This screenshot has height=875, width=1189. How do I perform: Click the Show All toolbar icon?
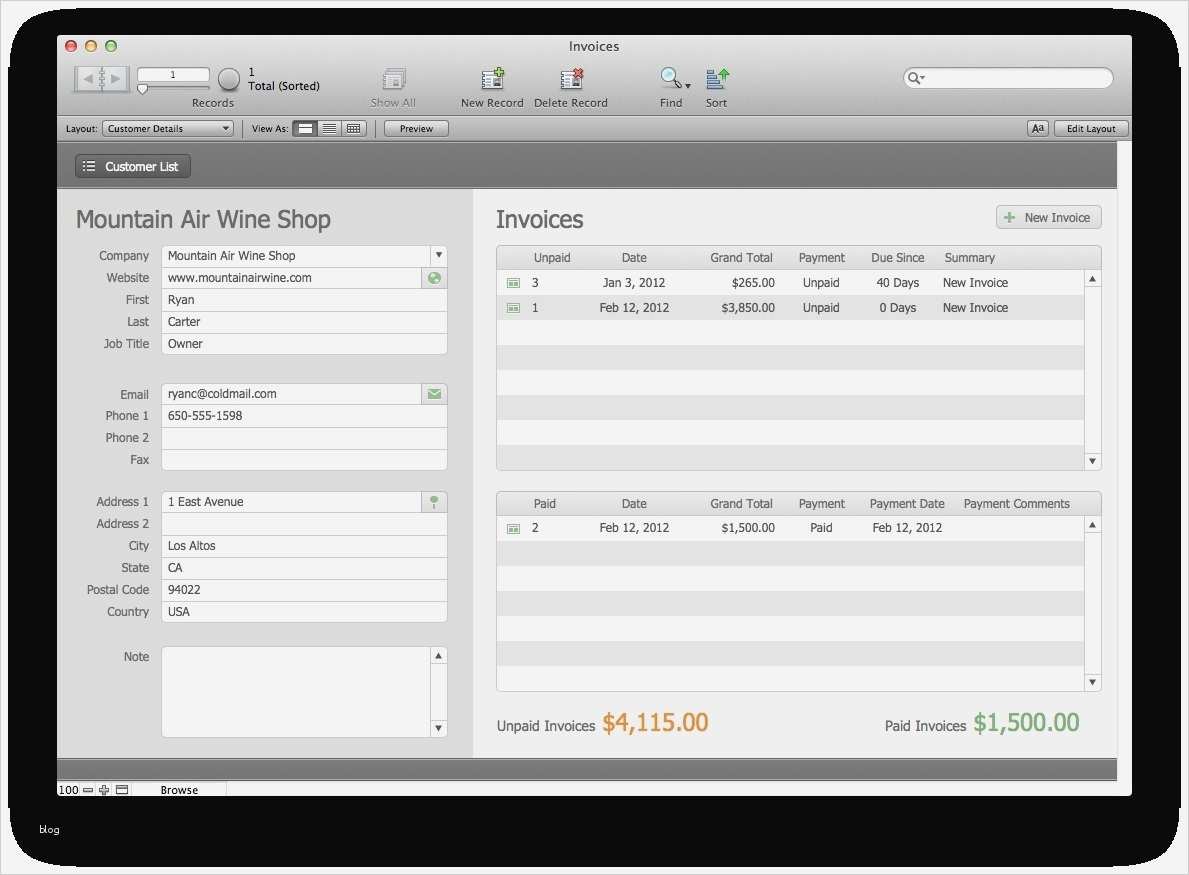[x=394, y=79]
